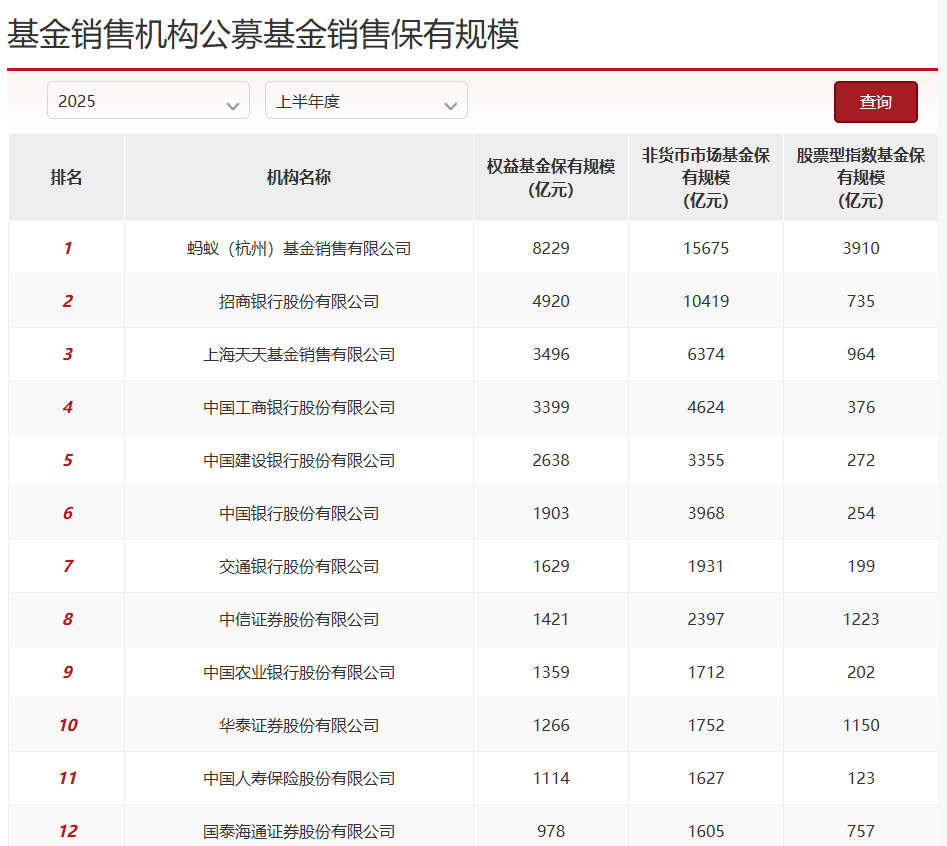
Task: Select 中国工商银行股份有限公司 row name
Action: coord(298,408)
